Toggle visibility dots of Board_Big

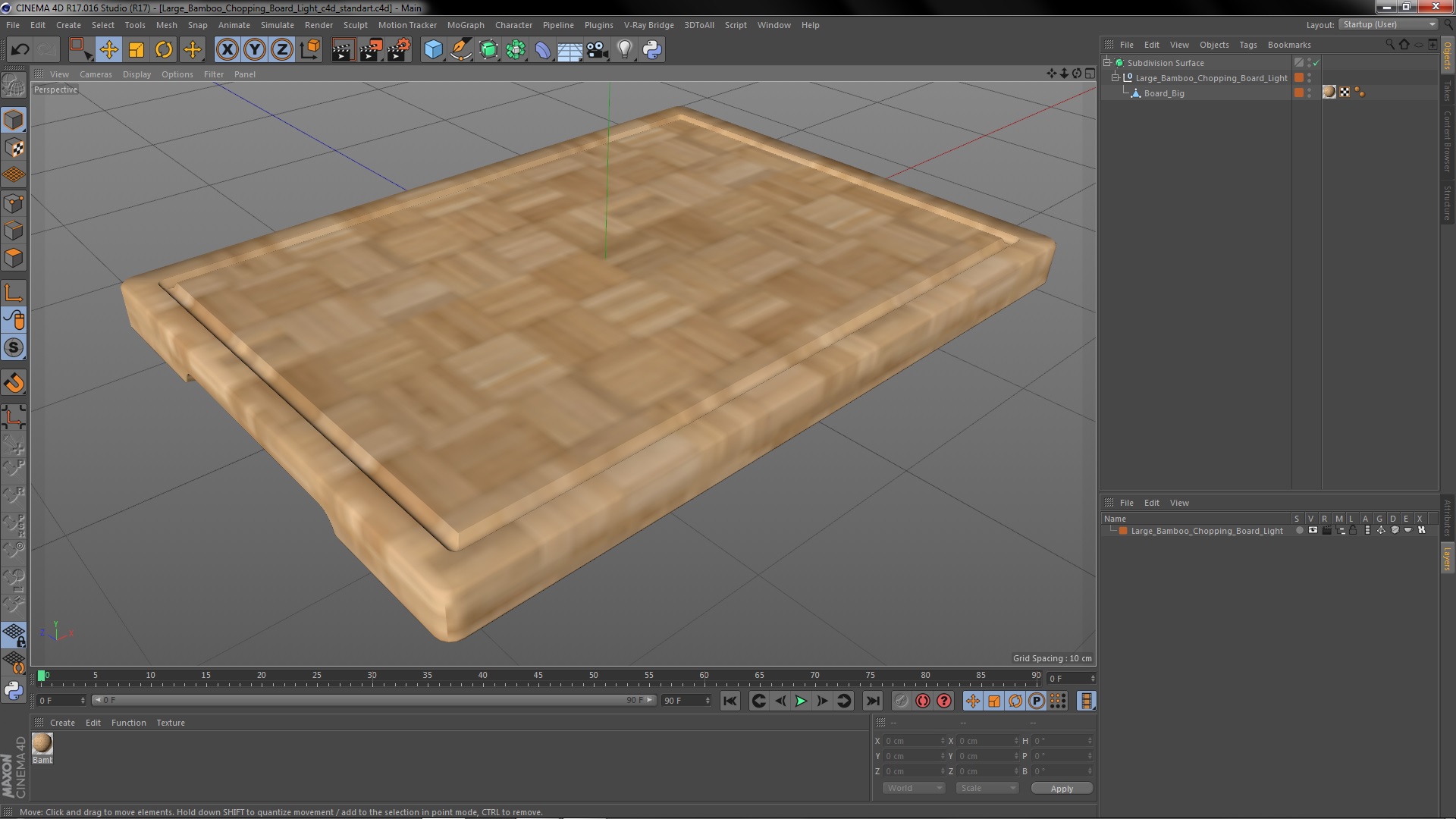tap(1310, 93)
